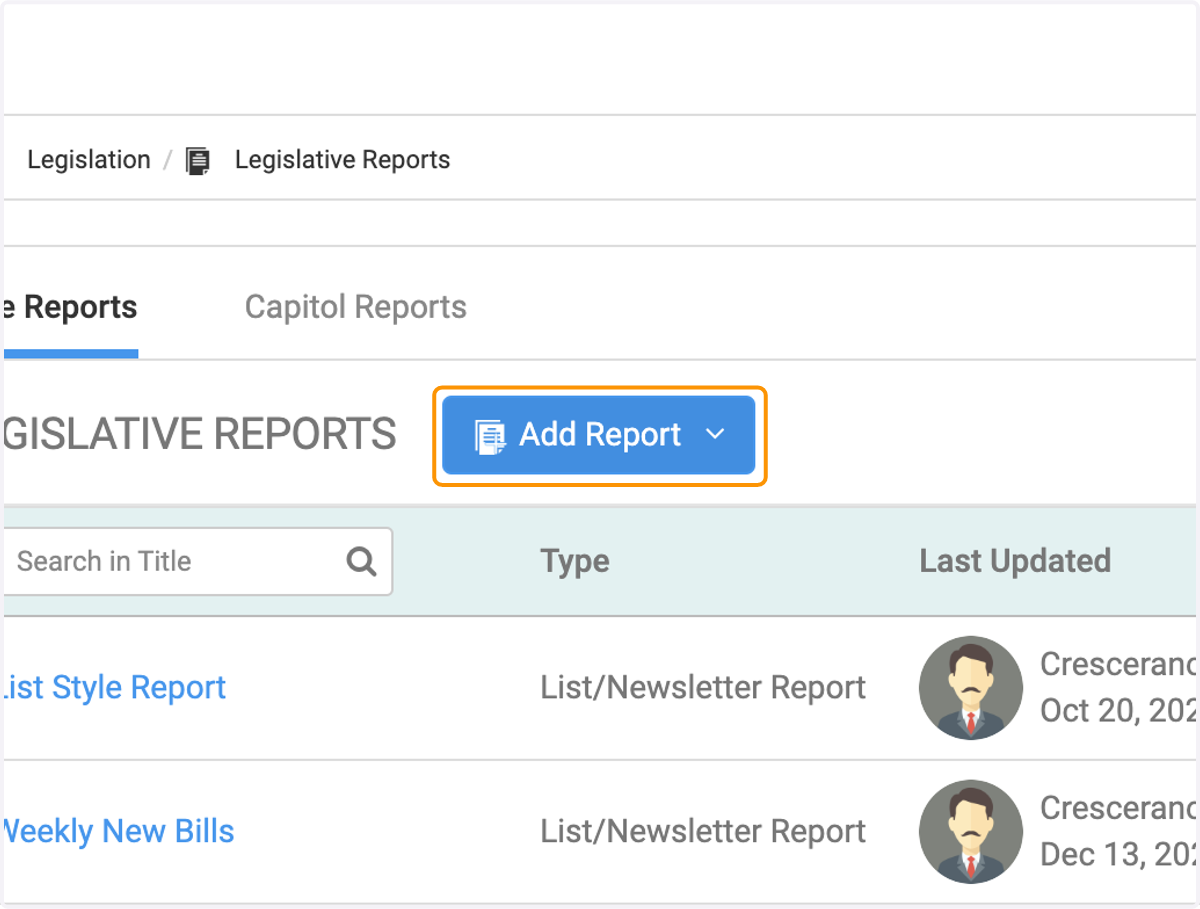
Task: Click the Type column header
Action: 575,562
